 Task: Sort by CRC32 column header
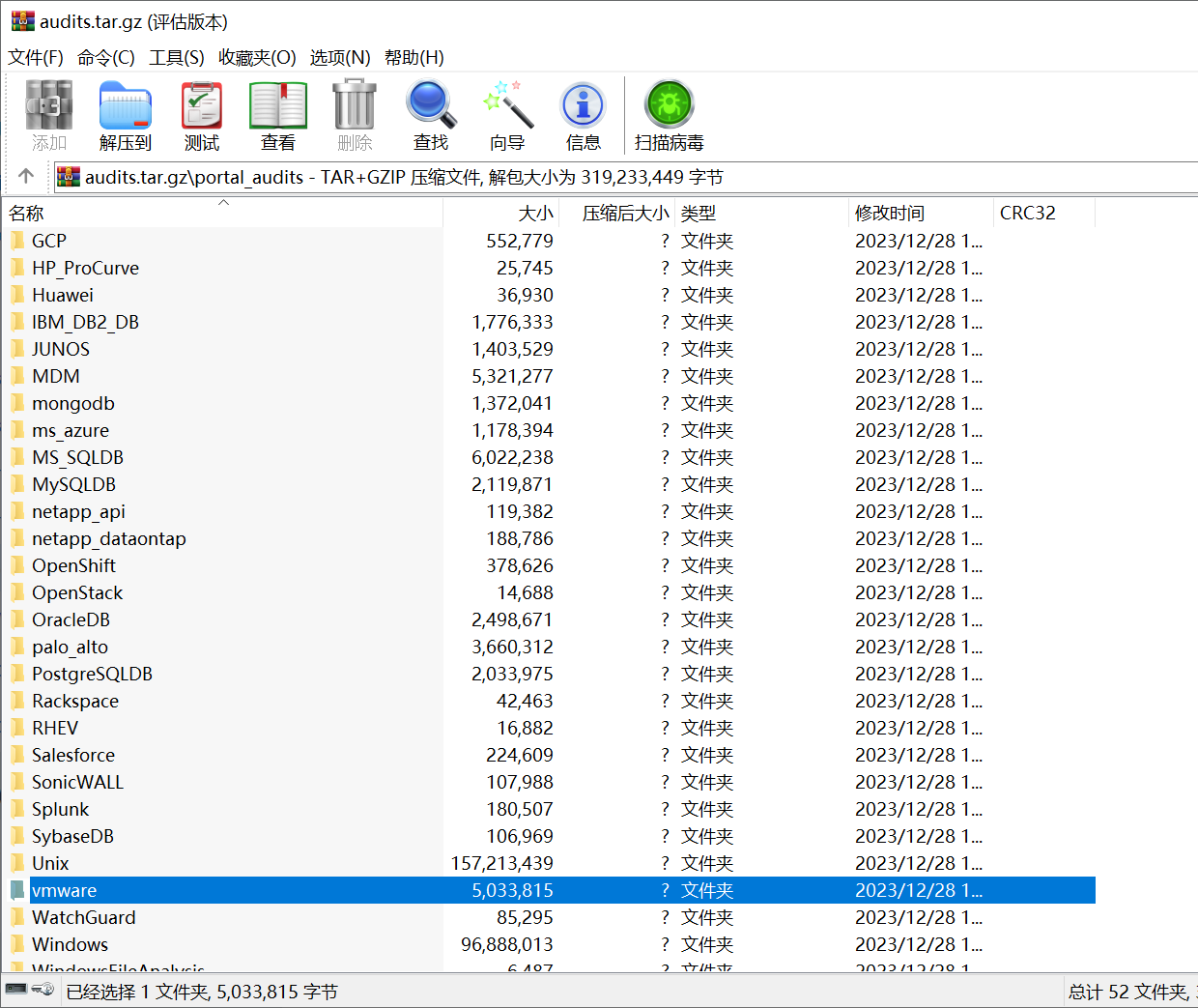1044,213
